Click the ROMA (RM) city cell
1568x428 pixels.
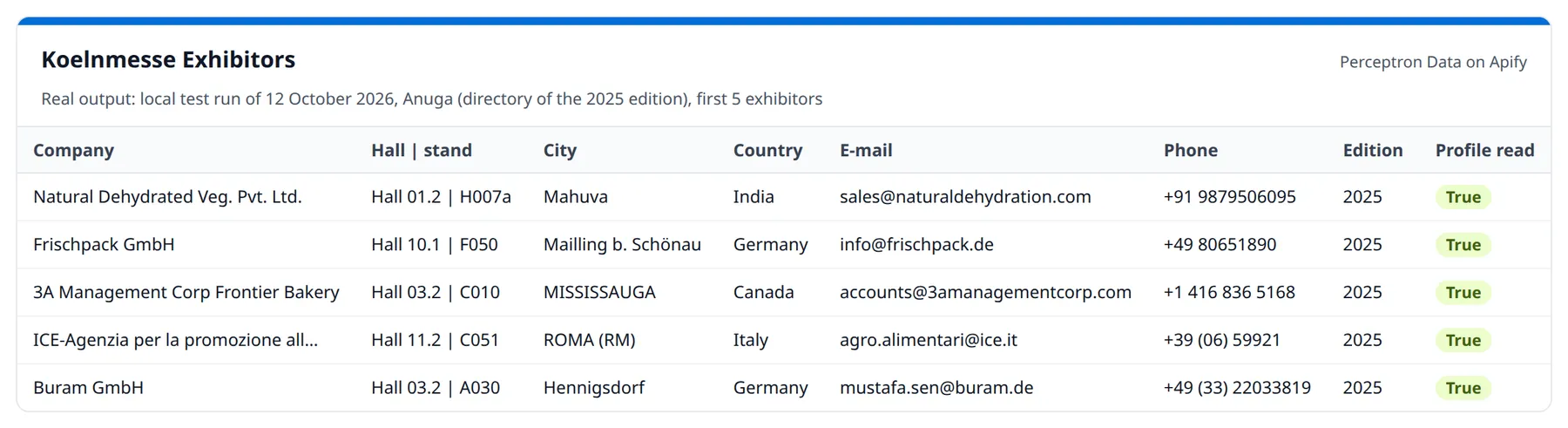pos(590,340)
